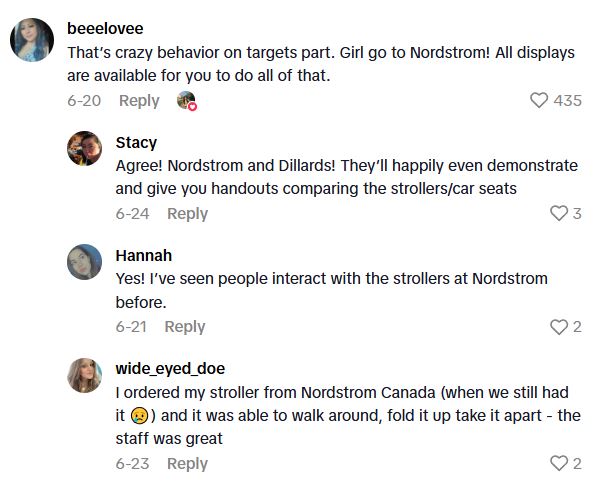This screenshot has width=601, height=486.
Task: Click the 435 like count
Action: click(x=568, y=100)
